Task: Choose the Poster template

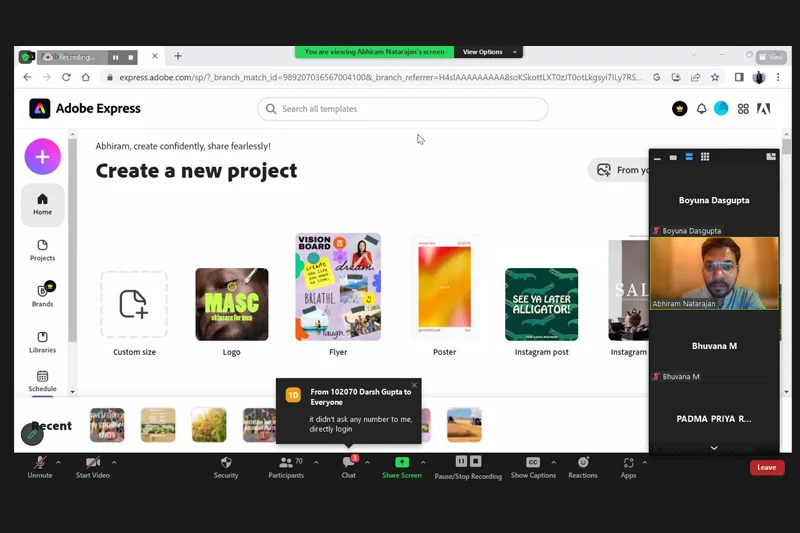Action: (x=444, y=294)
